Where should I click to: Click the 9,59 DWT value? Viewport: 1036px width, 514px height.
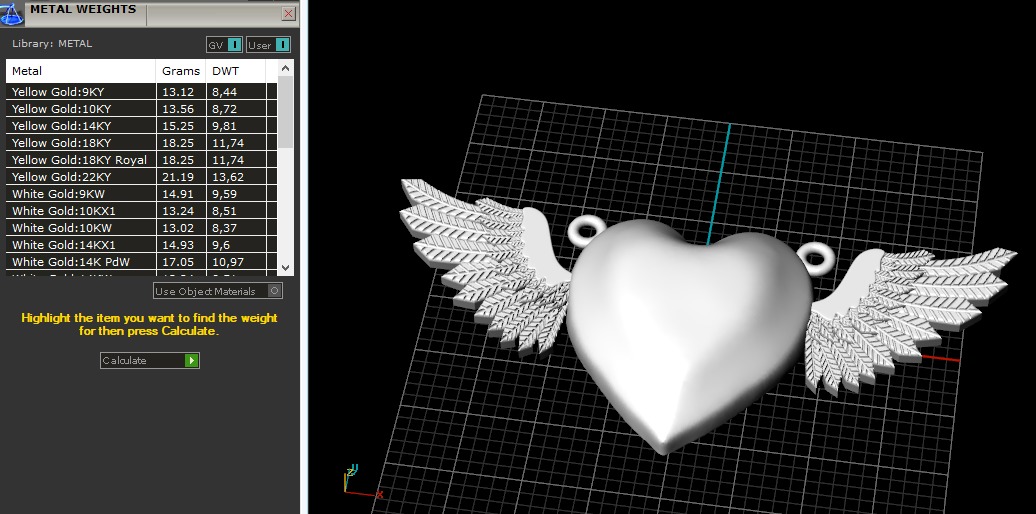[x=225, y=194]
